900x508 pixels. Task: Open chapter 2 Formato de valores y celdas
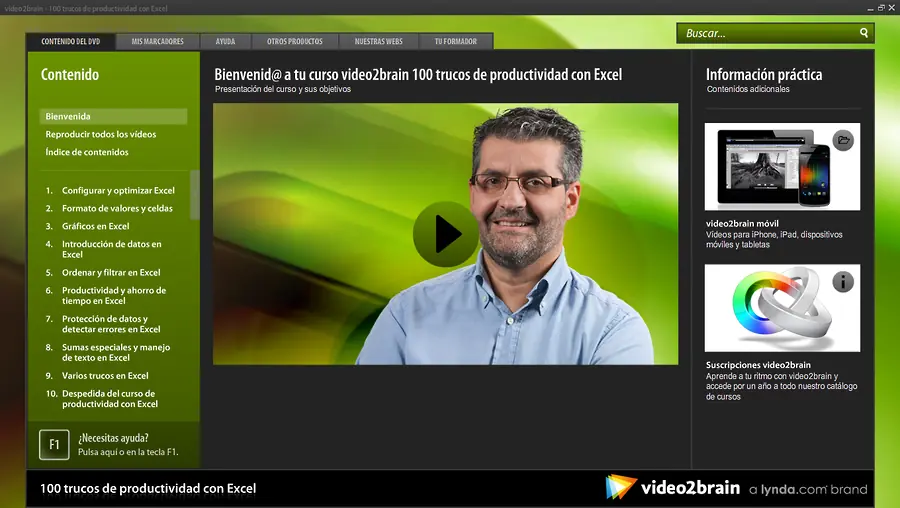click(x=109, y=208)
